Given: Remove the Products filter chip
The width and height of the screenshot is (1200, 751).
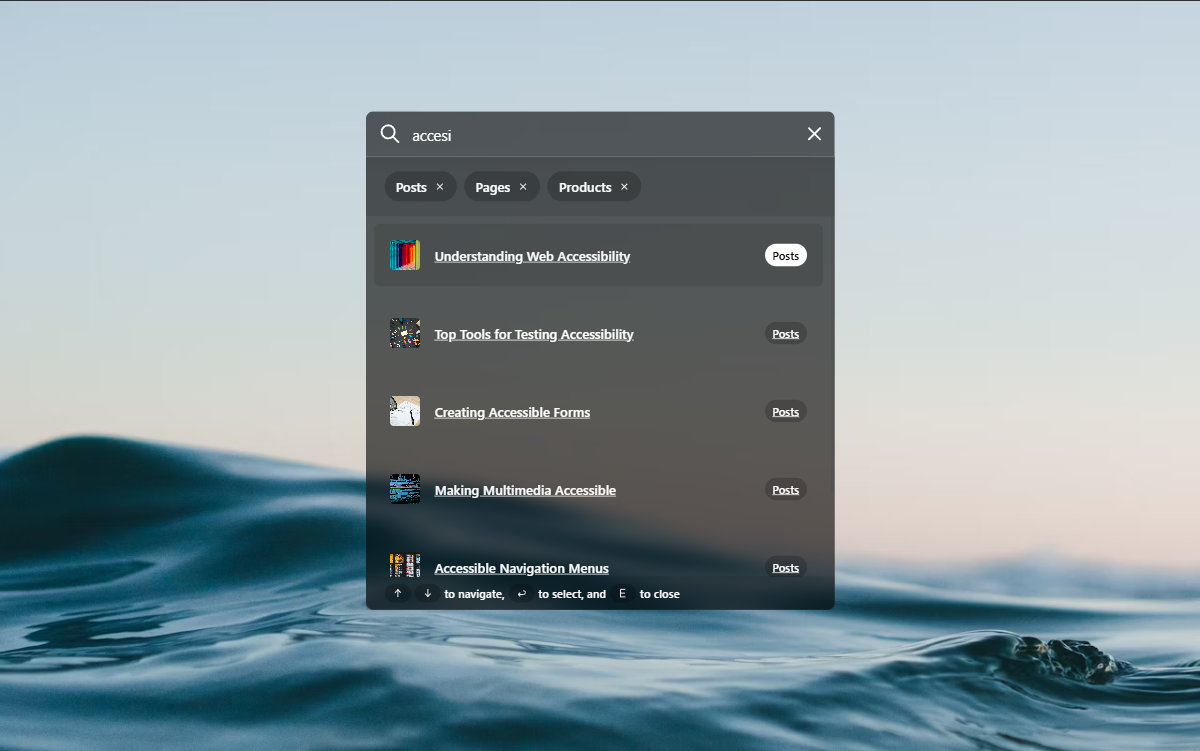Looking at the screenshot, I should pos(625,187).
